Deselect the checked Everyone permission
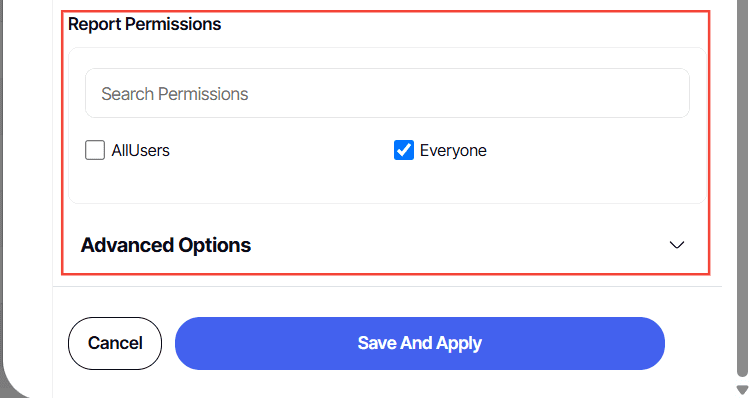Viewport: 751px width, 398px height. tap(404, 150)
